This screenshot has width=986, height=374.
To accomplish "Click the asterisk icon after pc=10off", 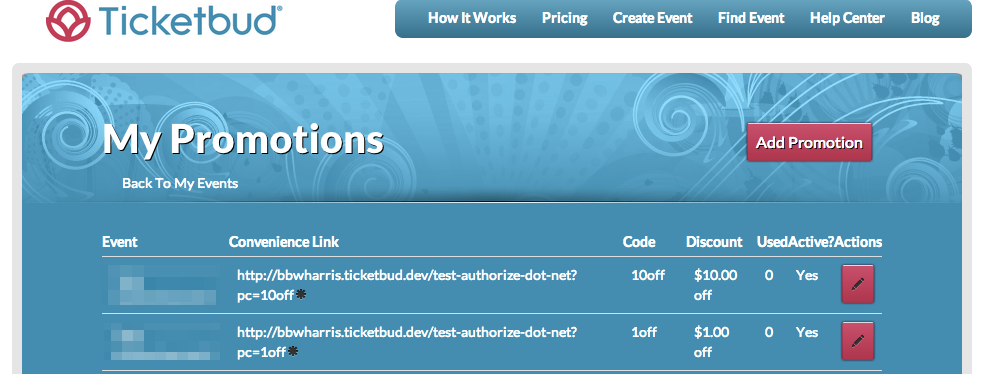I will click(x=301, y=294).
